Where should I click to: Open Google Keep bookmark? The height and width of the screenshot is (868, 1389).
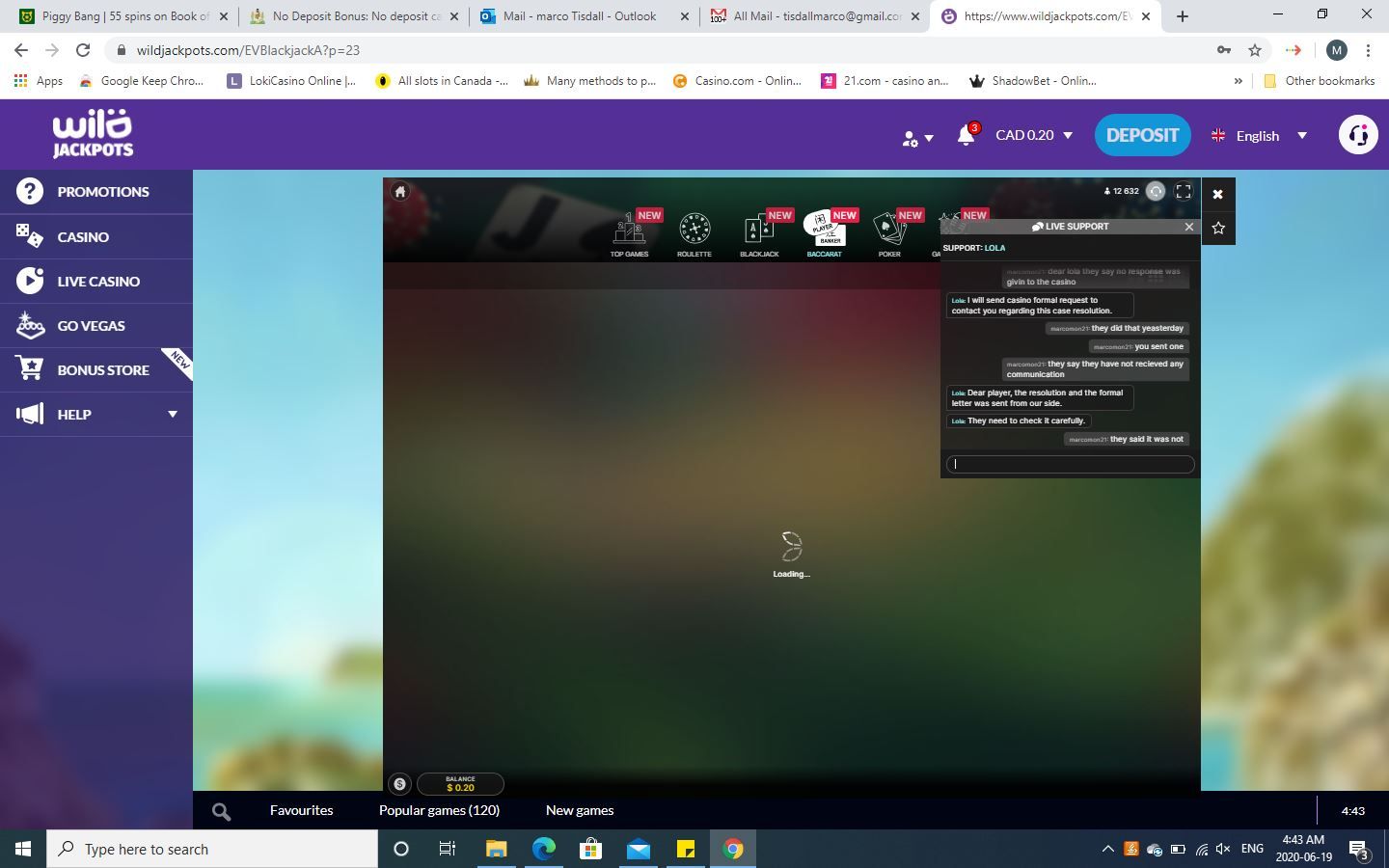tap(142, 81)
